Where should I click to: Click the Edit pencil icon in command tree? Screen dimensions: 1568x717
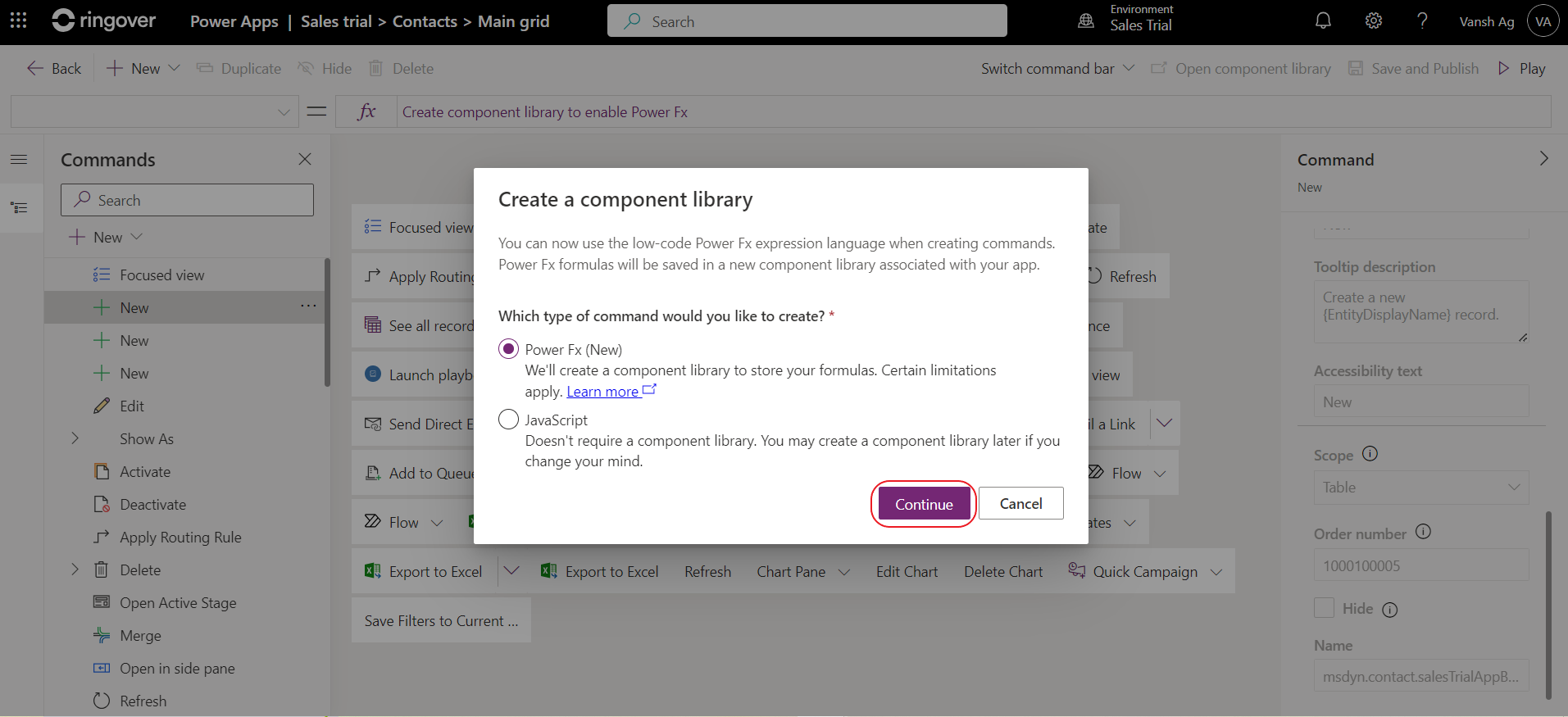(x=102, y=406)
